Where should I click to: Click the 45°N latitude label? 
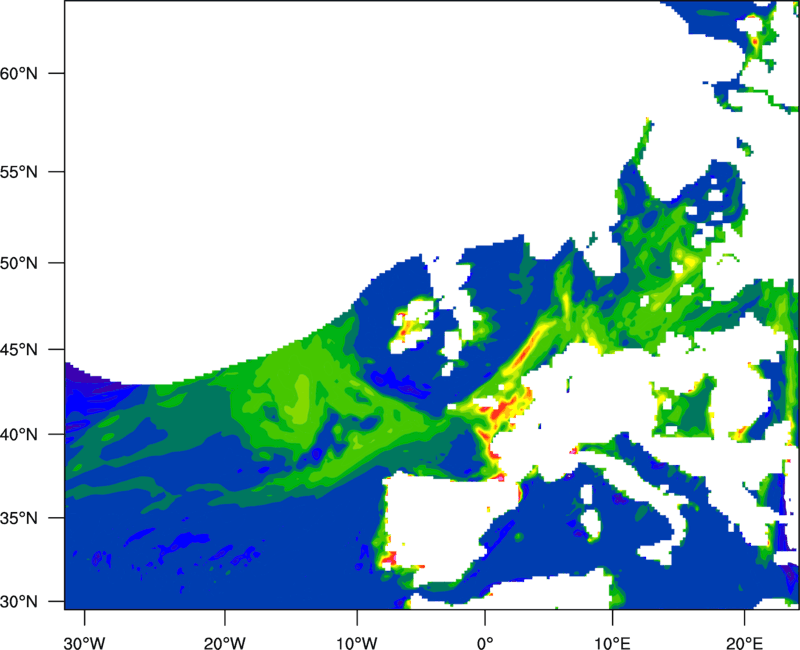(19, 349)
